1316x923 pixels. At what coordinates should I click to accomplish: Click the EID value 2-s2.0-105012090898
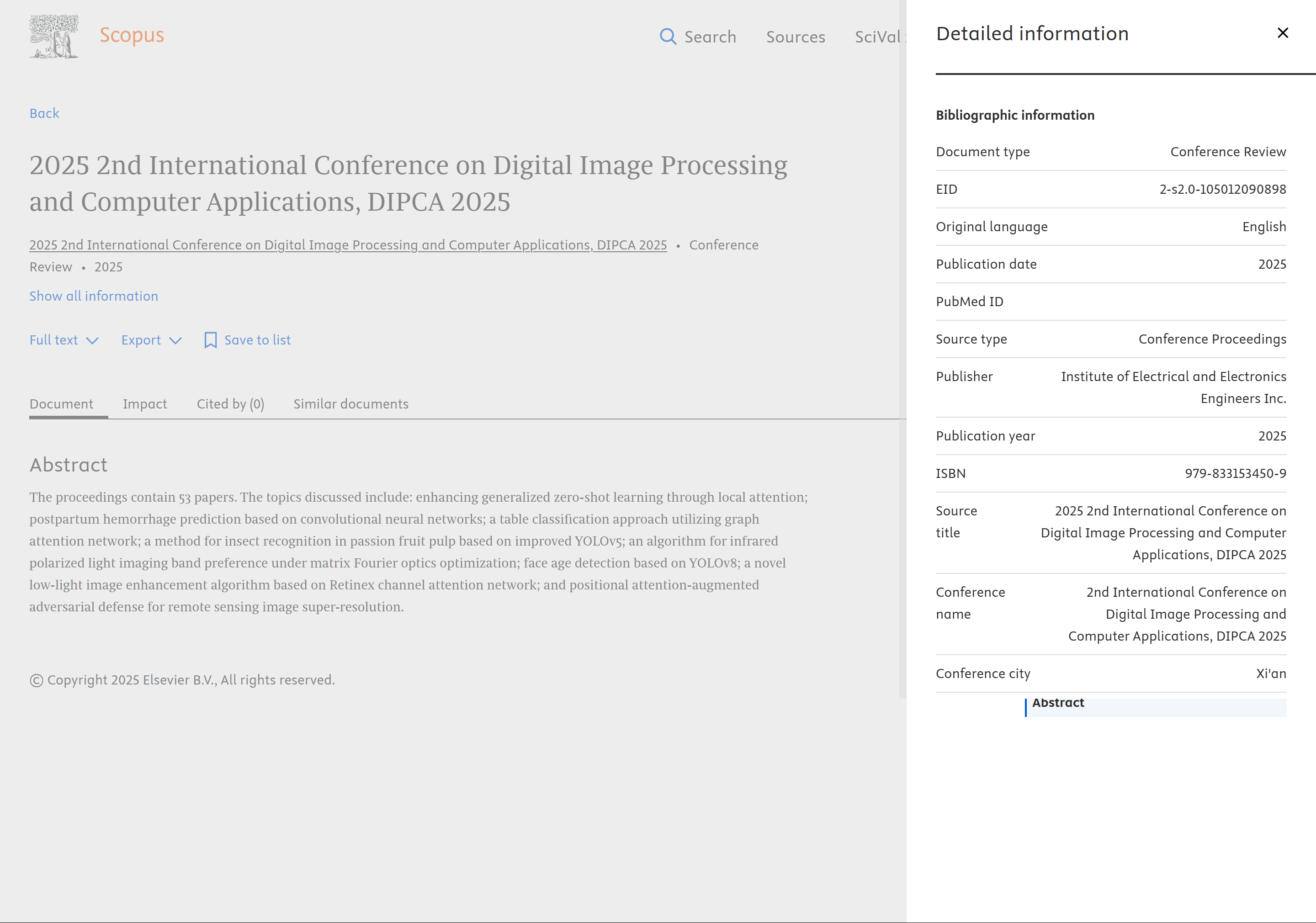[1223, 189]
